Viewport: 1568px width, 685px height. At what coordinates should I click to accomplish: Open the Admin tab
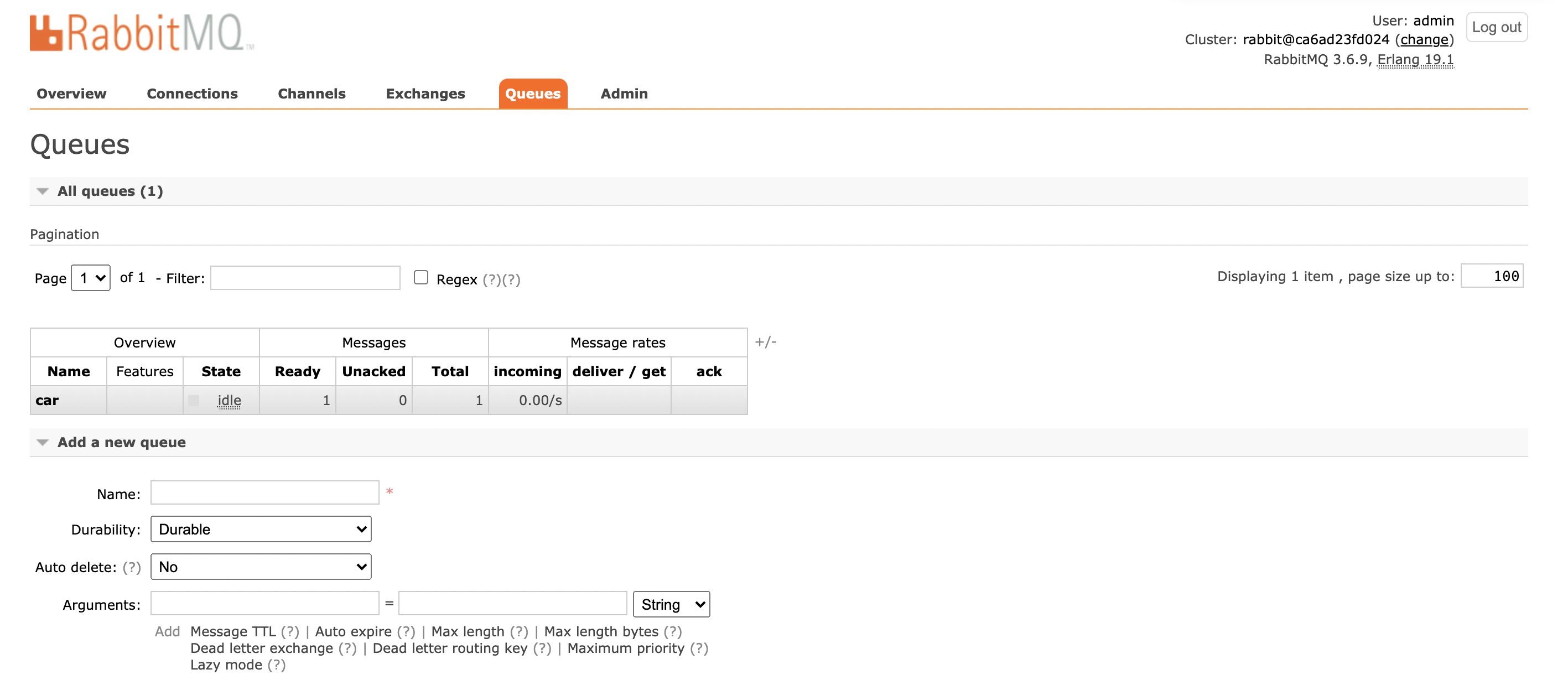point(624,94)
